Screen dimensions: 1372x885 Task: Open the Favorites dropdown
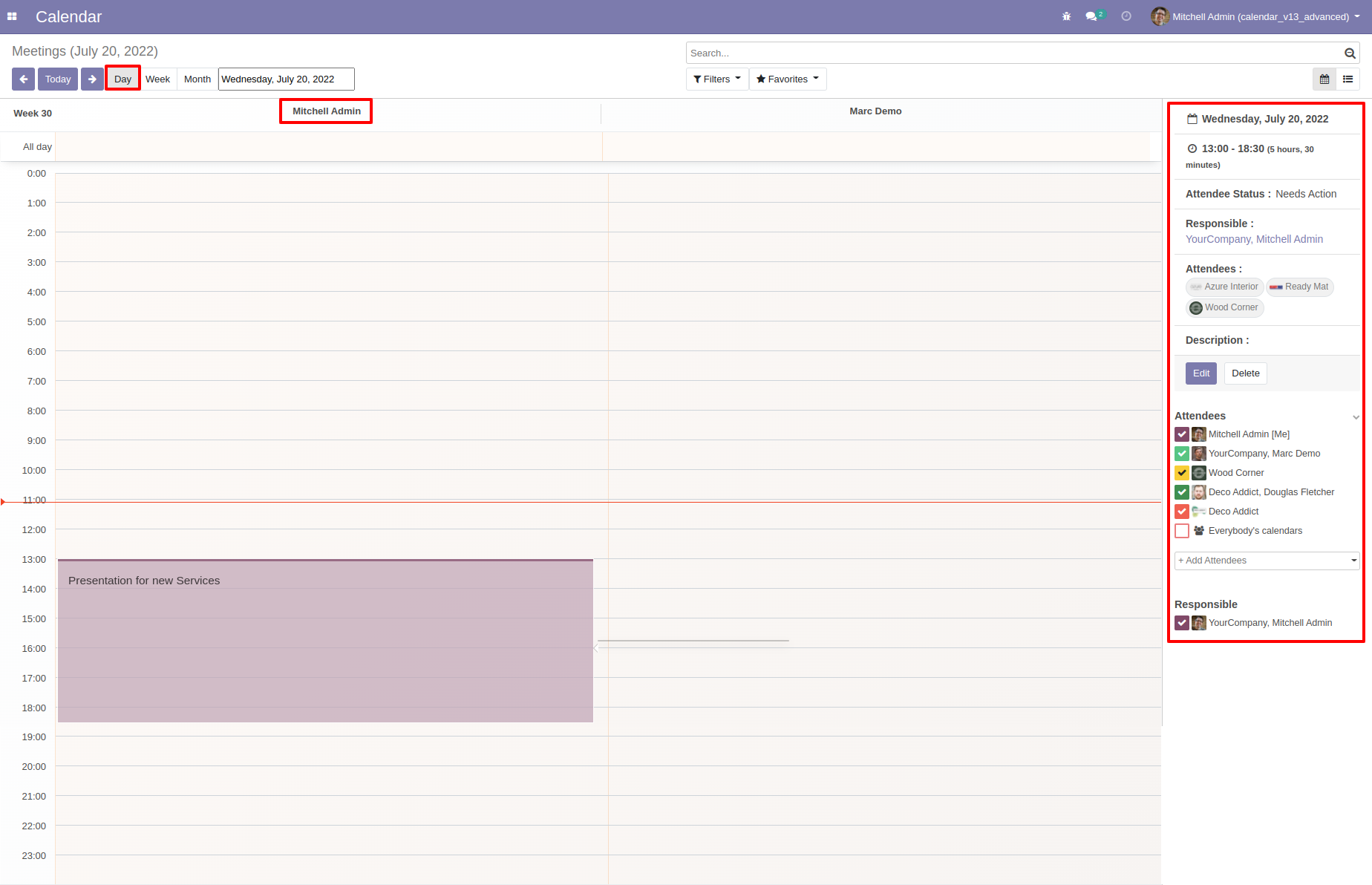[x=788, y=79]
